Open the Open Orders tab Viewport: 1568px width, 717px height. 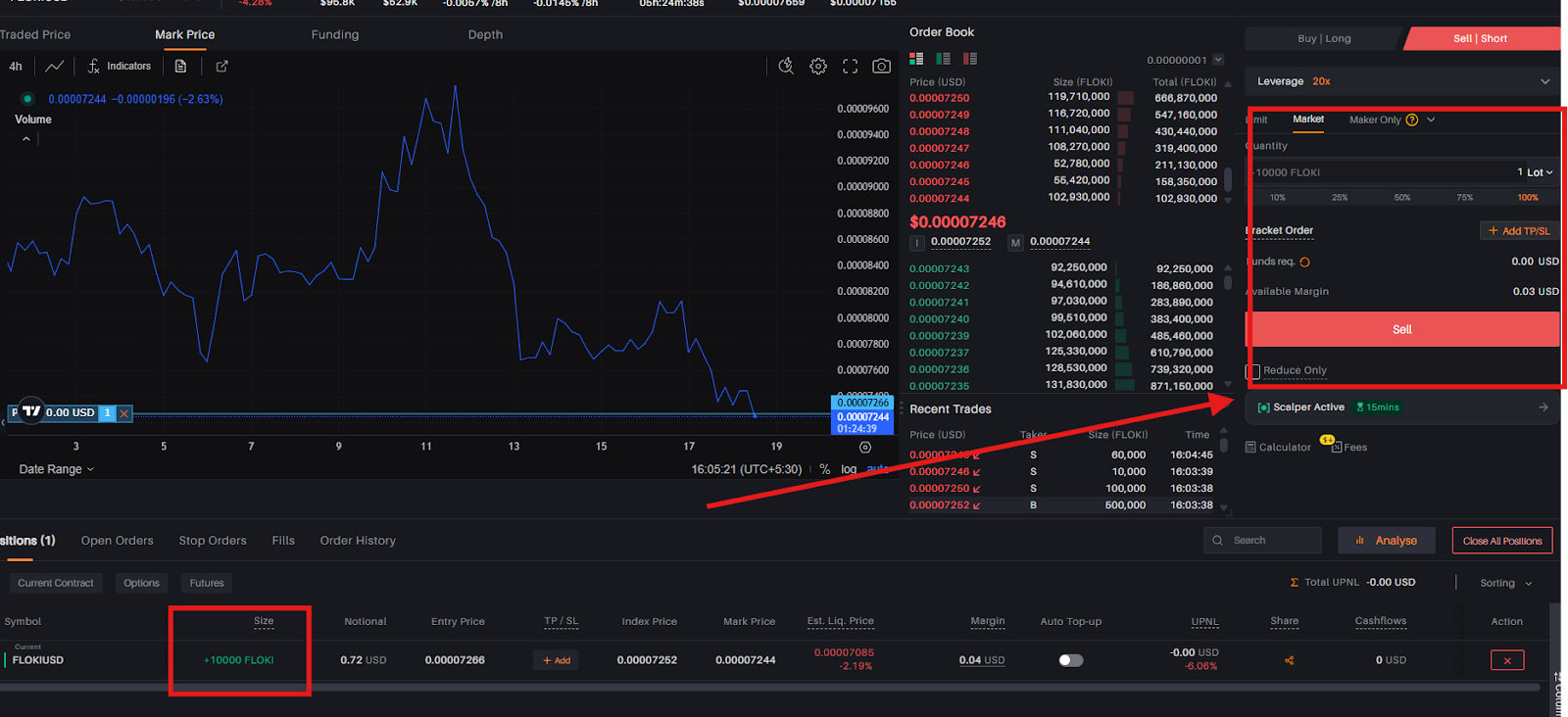point(118,541)
